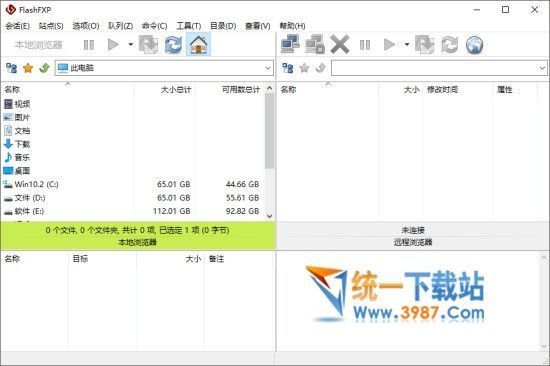Click local folder tree icon beside star
The image size is (550, 366).
(12, 68)
